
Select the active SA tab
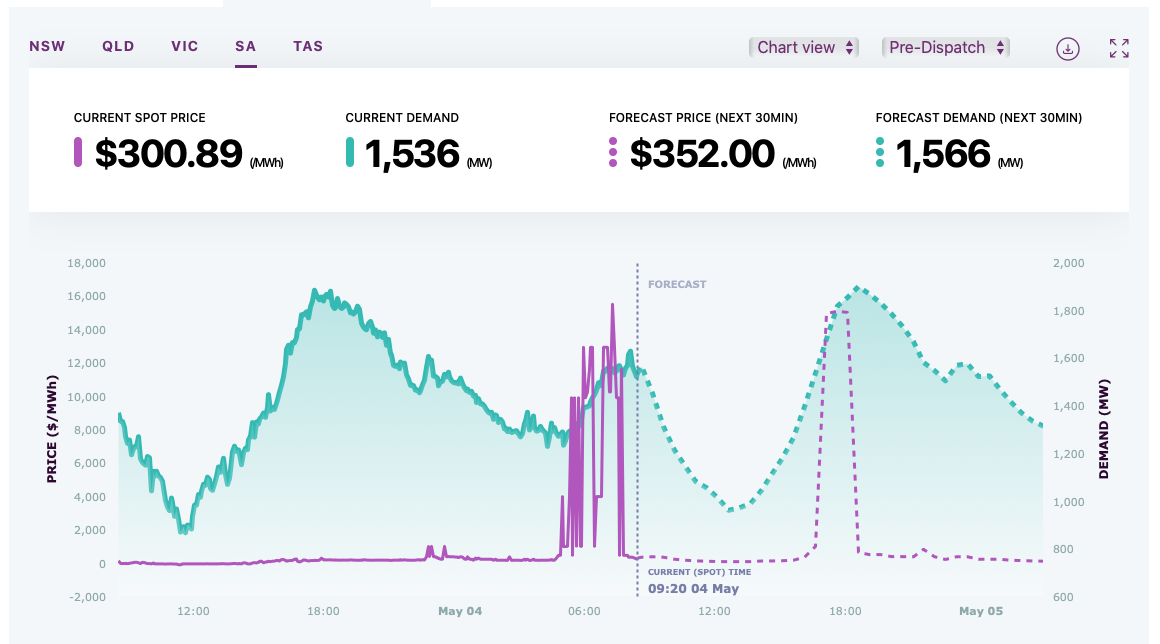pos(246,46)
